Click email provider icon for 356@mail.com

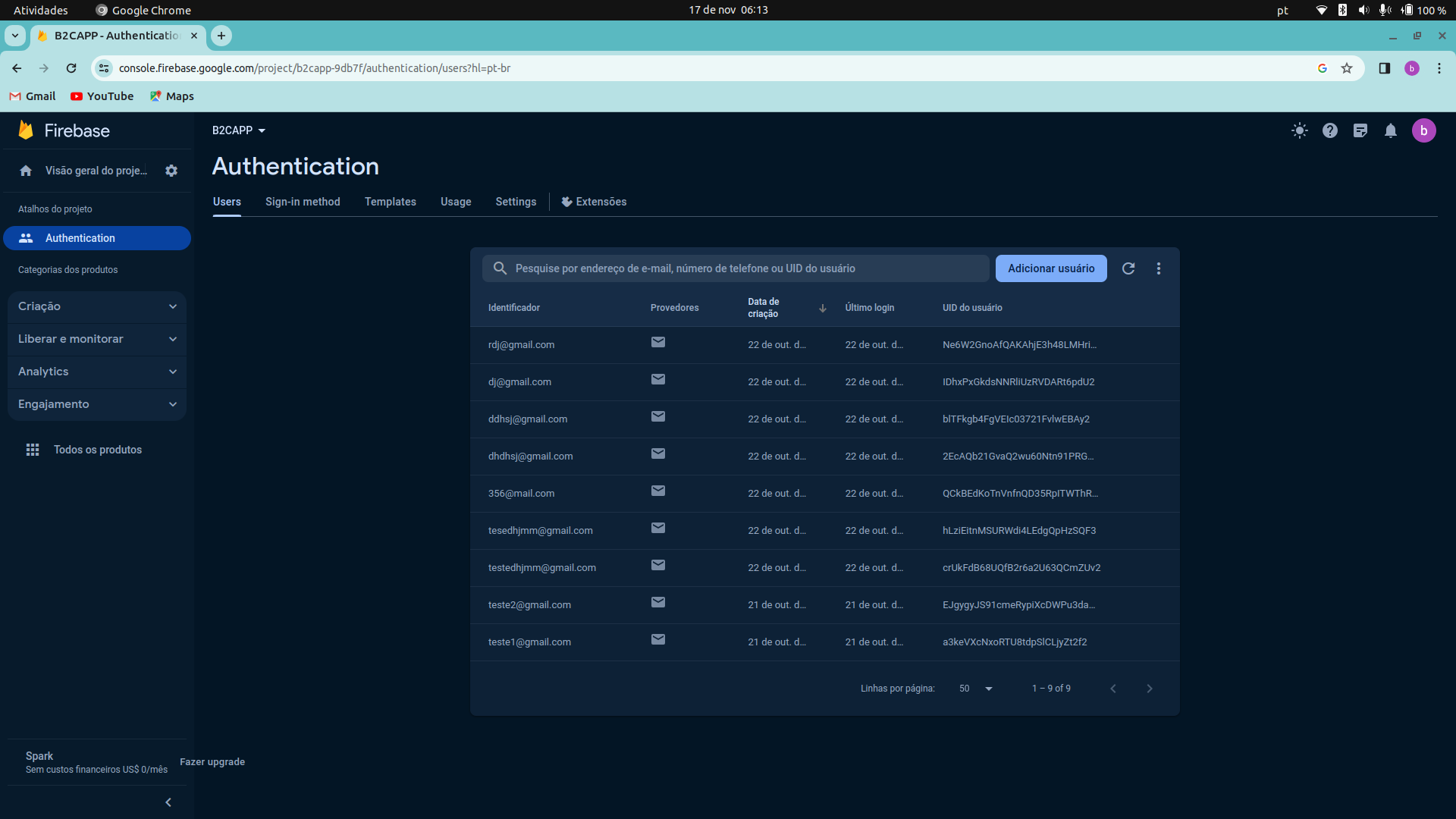click(658, 491)
